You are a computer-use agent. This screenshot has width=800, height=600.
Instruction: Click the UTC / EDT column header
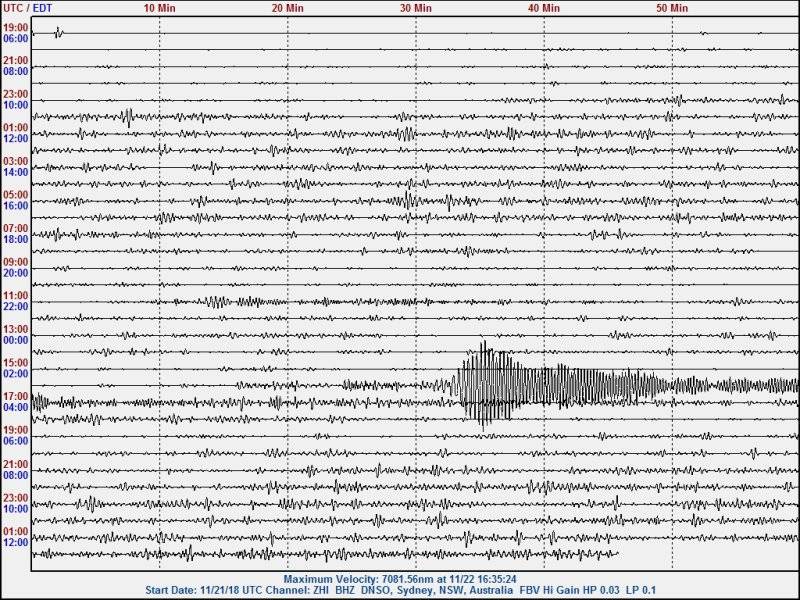click(x=27, y=8)
